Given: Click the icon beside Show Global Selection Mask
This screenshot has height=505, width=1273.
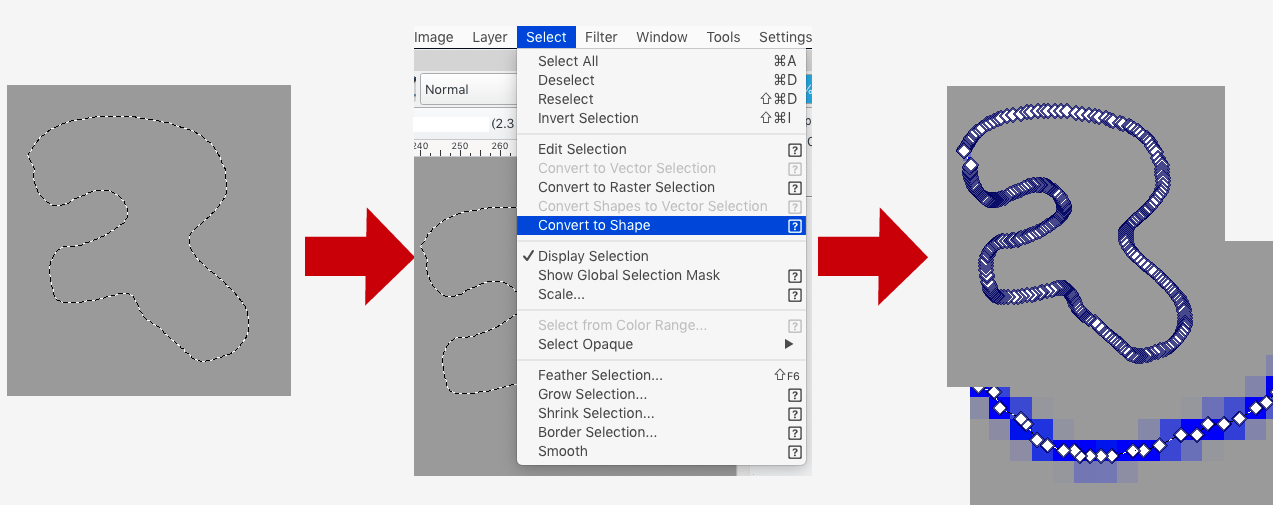Looking at the screenshot, I should pos(795,276).
